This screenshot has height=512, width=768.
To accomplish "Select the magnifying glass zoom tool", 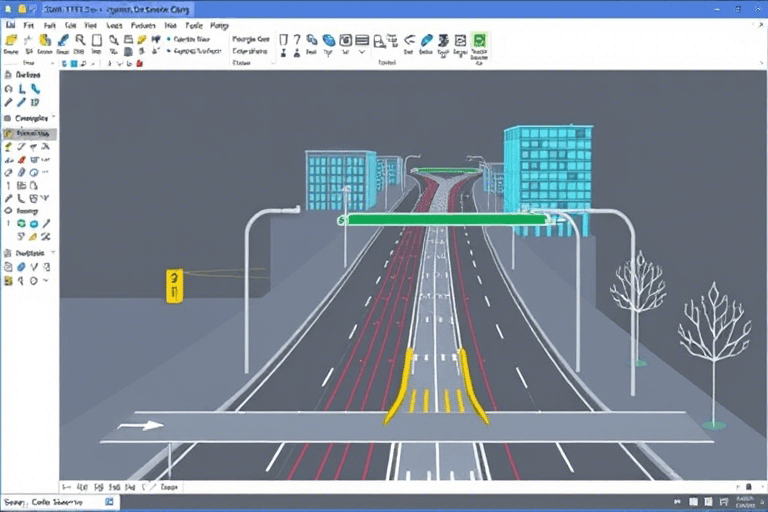I will click(x=114, y=41).
